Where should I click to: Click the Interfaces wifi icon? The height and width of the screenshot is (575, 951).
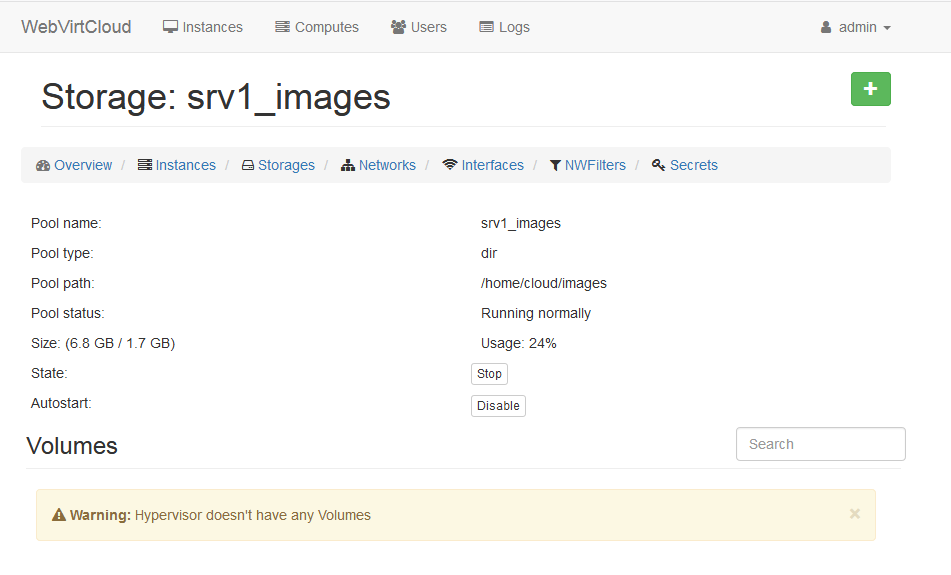(450, 165)
